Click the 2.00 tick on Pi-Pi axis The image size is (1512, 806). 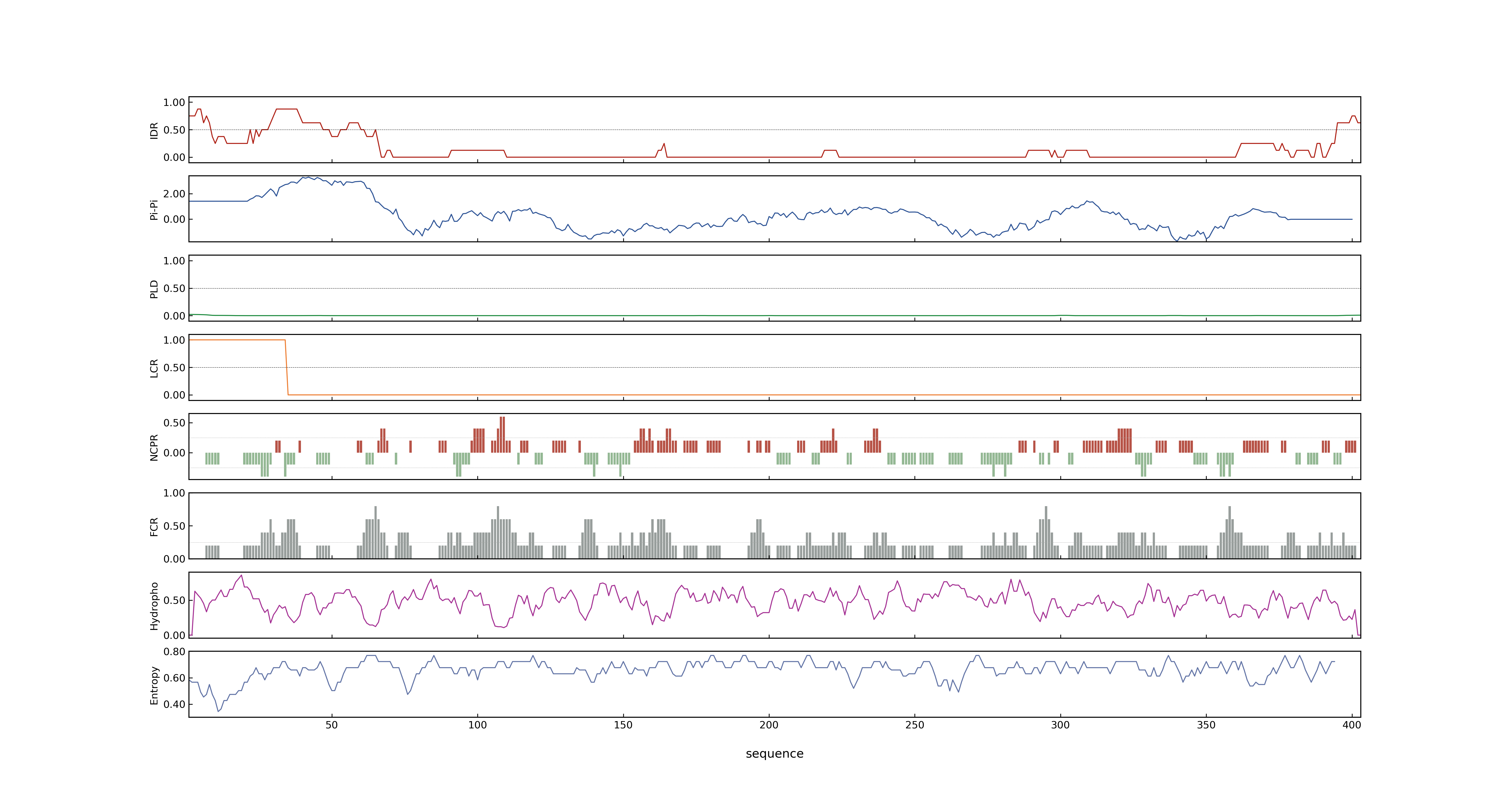coord(174,194)
